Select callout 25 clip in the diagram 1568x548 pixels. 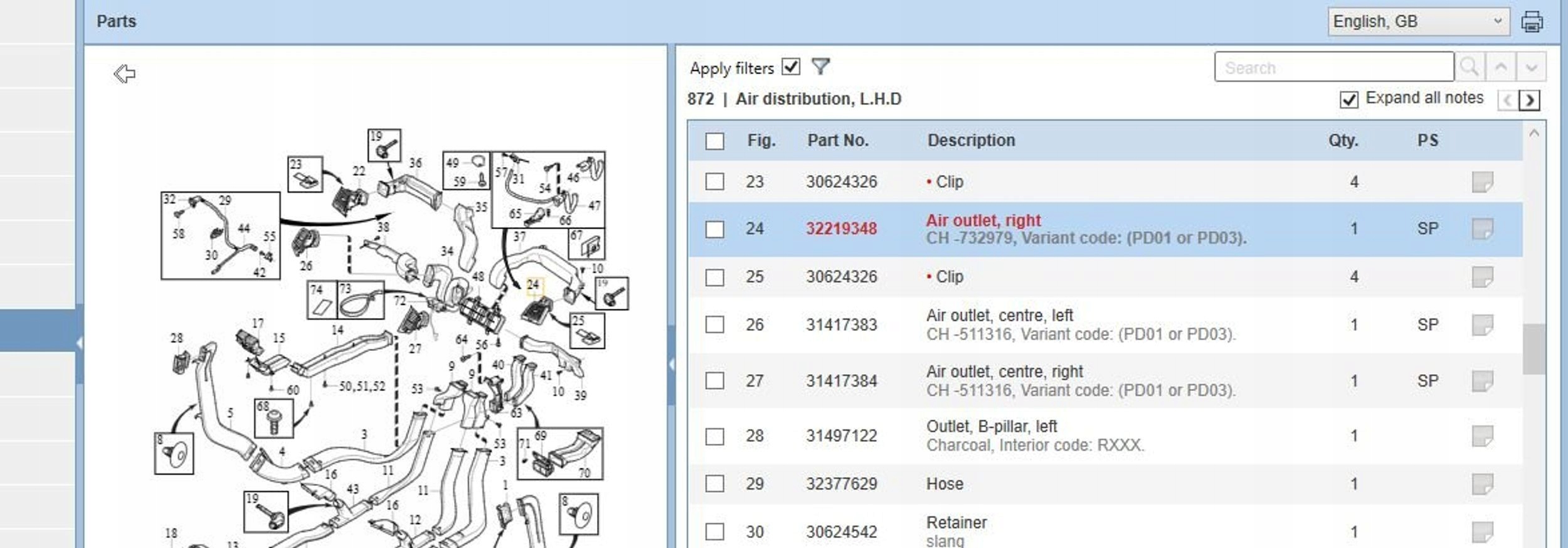pyautogui.click(x=587, y=330)
